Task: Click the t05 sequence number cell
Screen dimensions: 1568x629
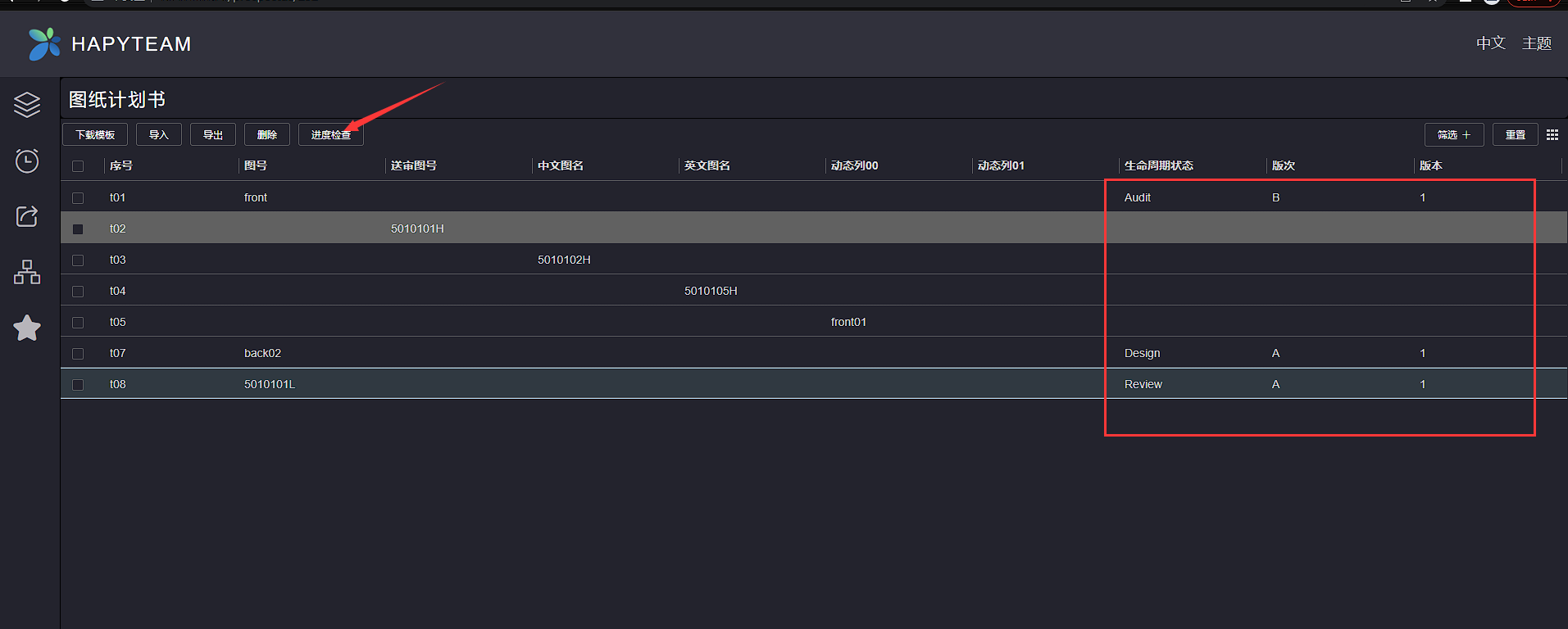Action: [118, 322]
